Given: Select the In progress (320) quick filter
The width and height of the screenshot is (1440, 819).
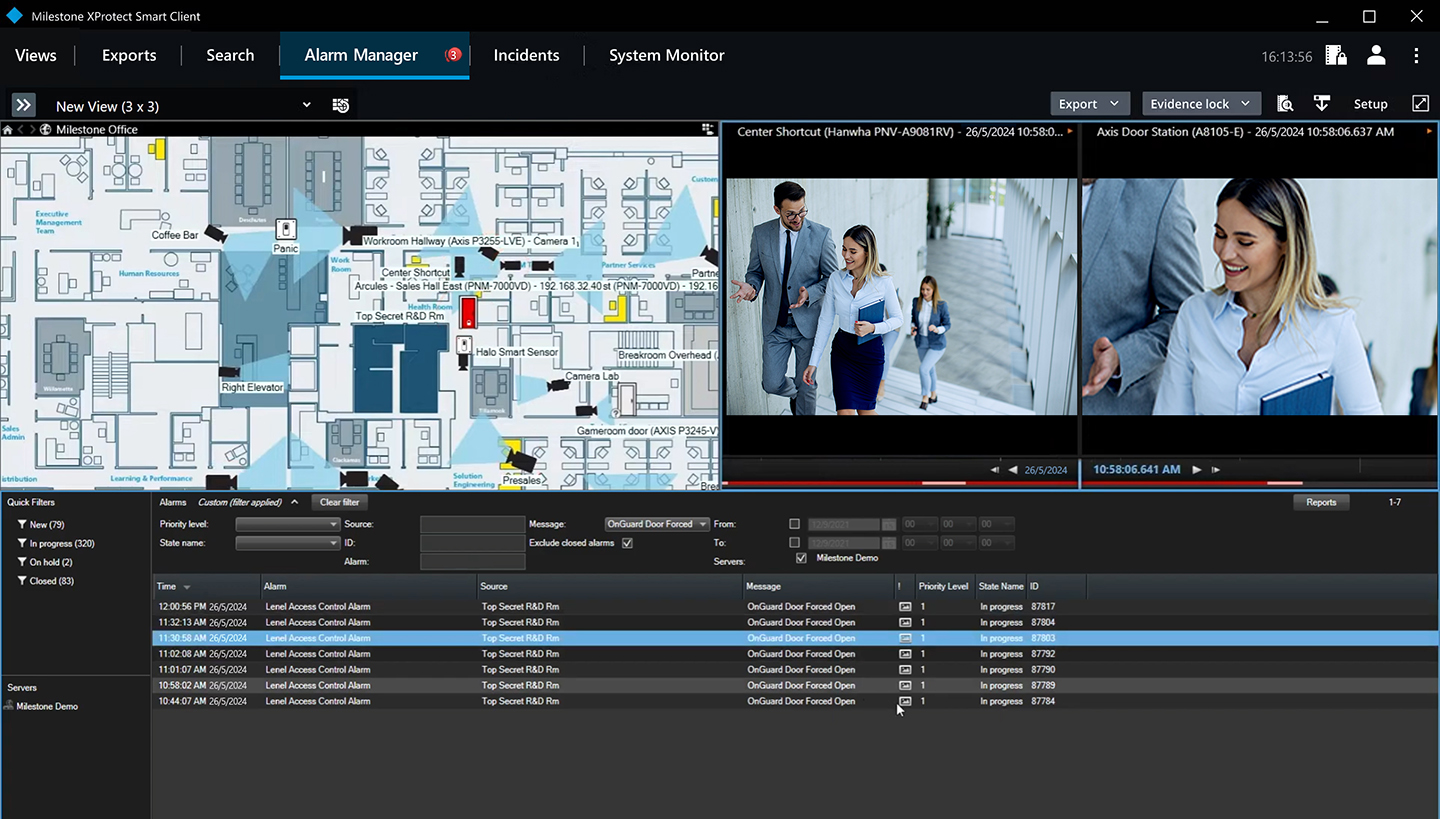Looking at the screenshot, I should pos(62,543).
